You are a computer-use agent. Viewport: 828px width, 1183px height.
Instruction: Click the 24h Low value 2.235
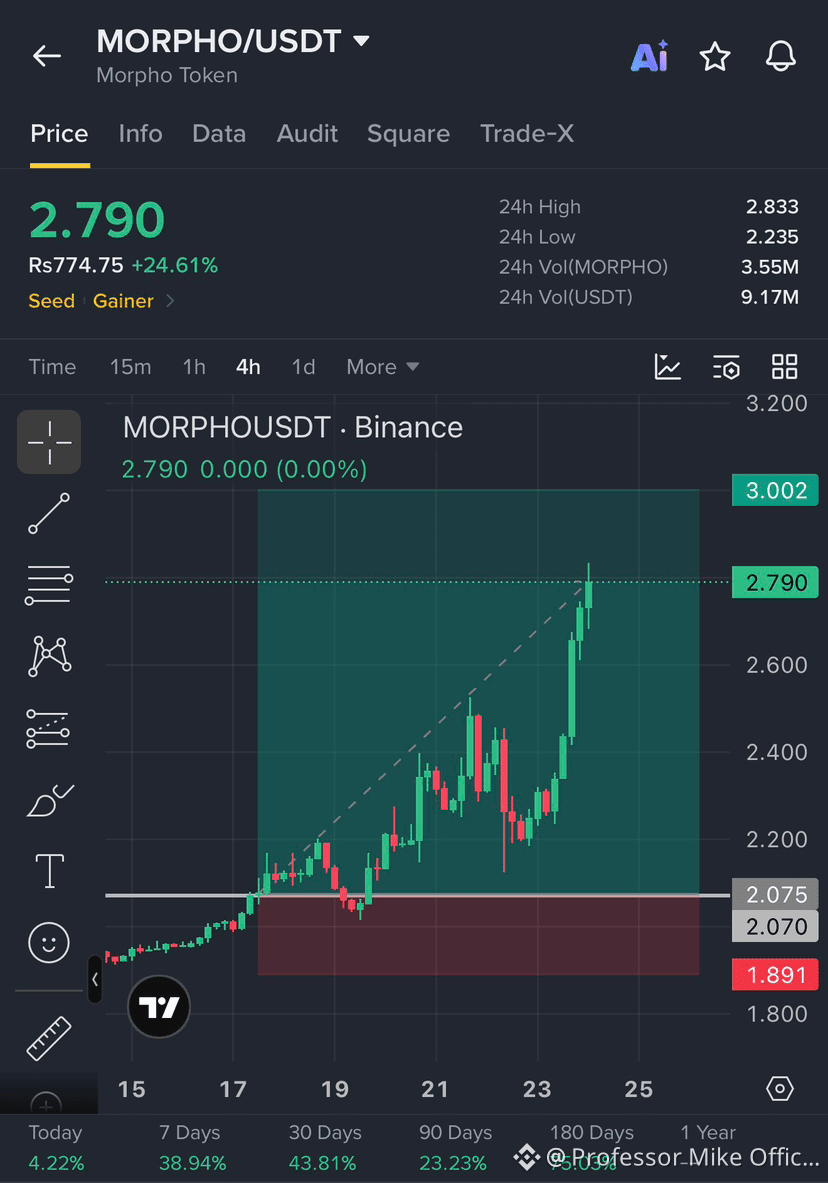[x=772, y=237]
